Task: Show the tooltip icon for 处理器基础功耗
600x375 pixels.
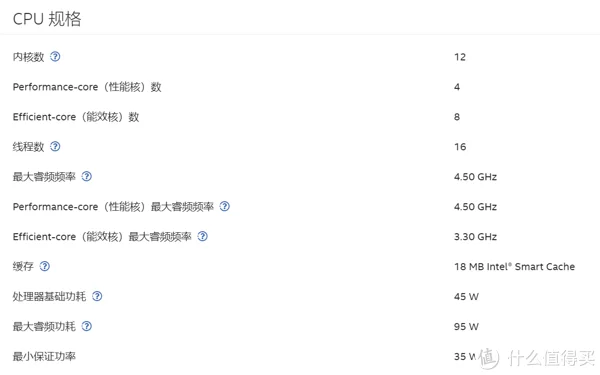Action: coord(97,296)
